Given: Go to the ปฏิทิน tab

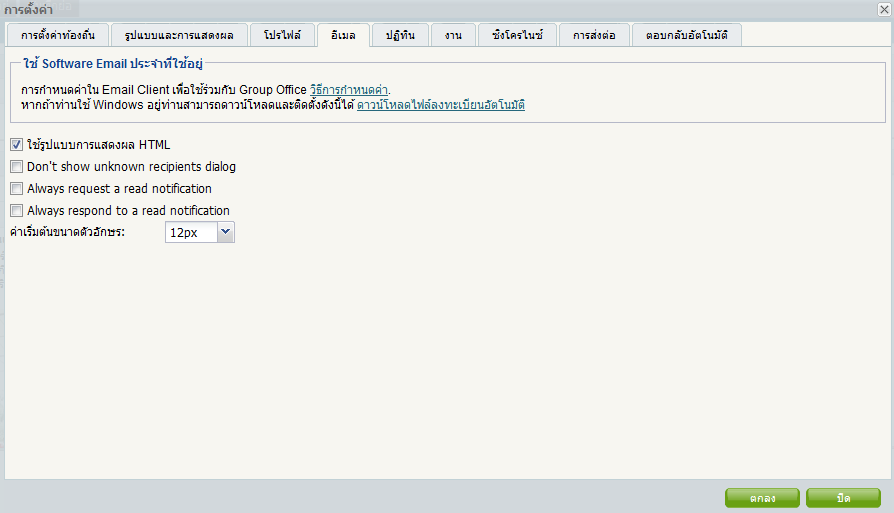Looking at the screenshot, I should [400, 35].
